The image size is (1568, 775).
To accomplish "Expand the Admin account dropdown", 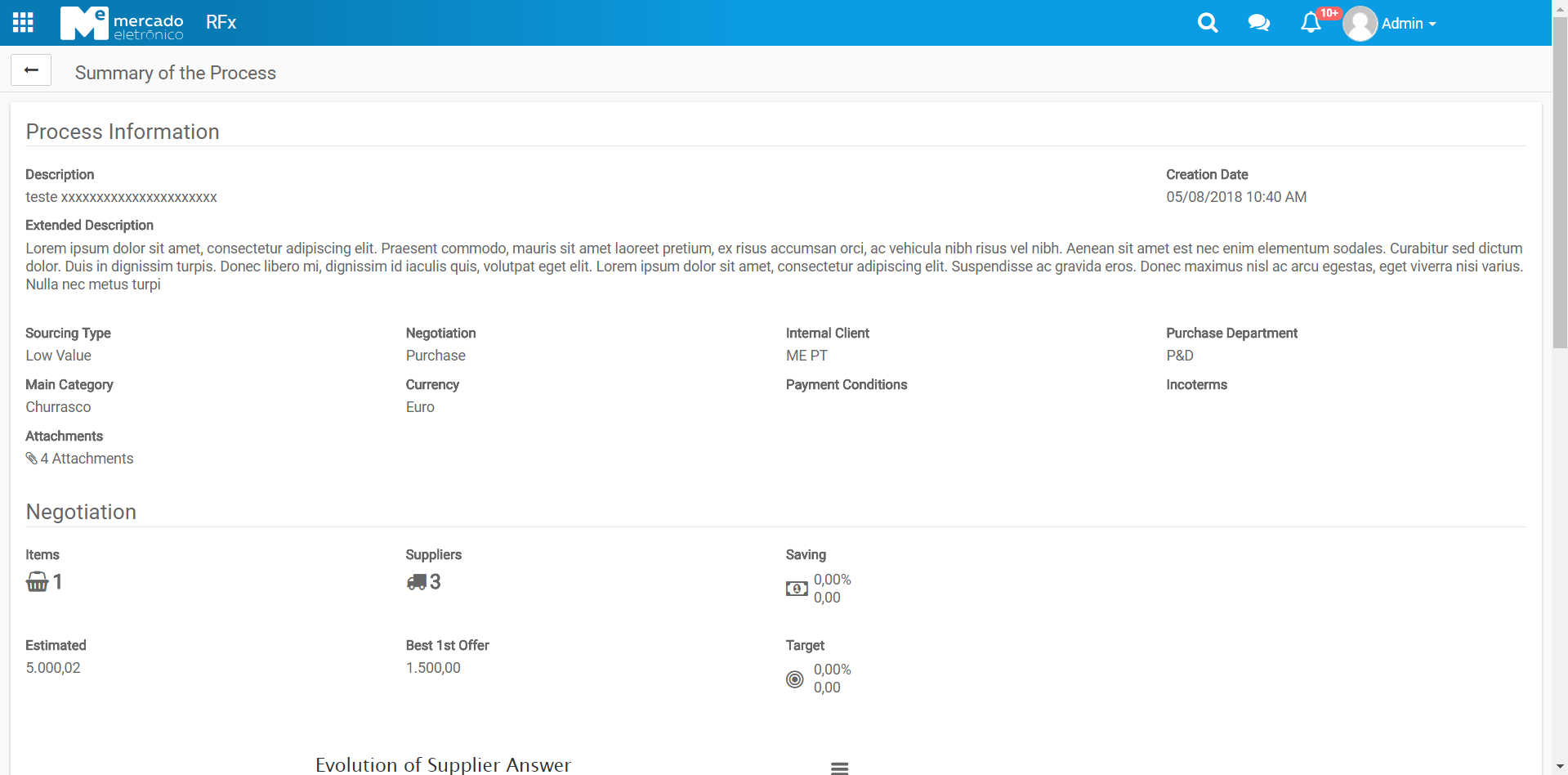I will (x=1409, y=24).
